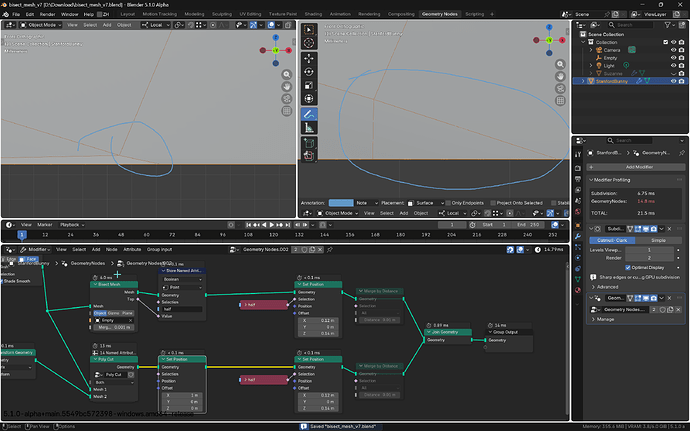The height and width of the screenshot is (431, 690).
Task: Open the Render menu
Action: [x=48, y=14]
